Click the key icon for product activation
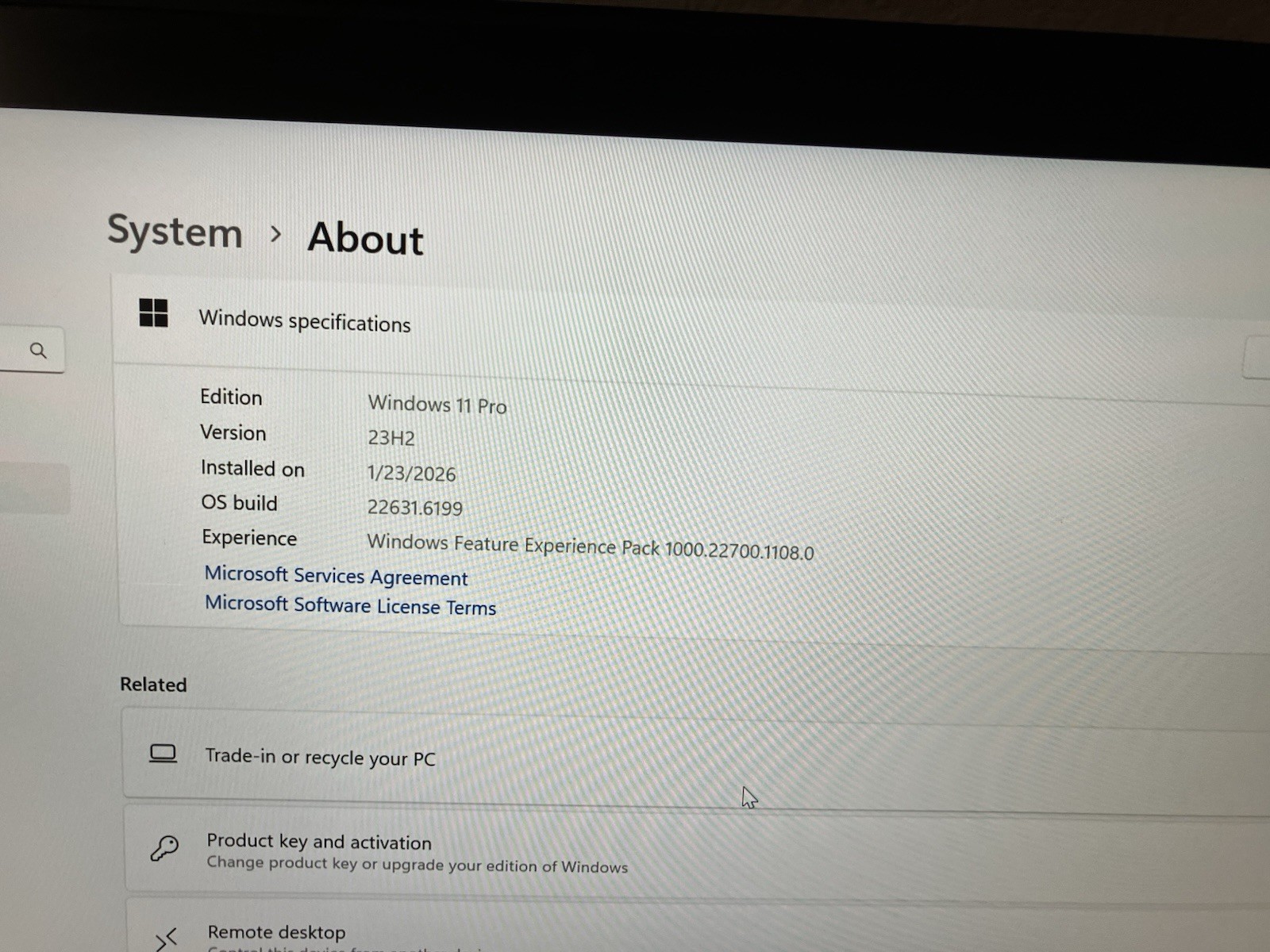This screenshot has width=1270, height=952. coord(164,848)
